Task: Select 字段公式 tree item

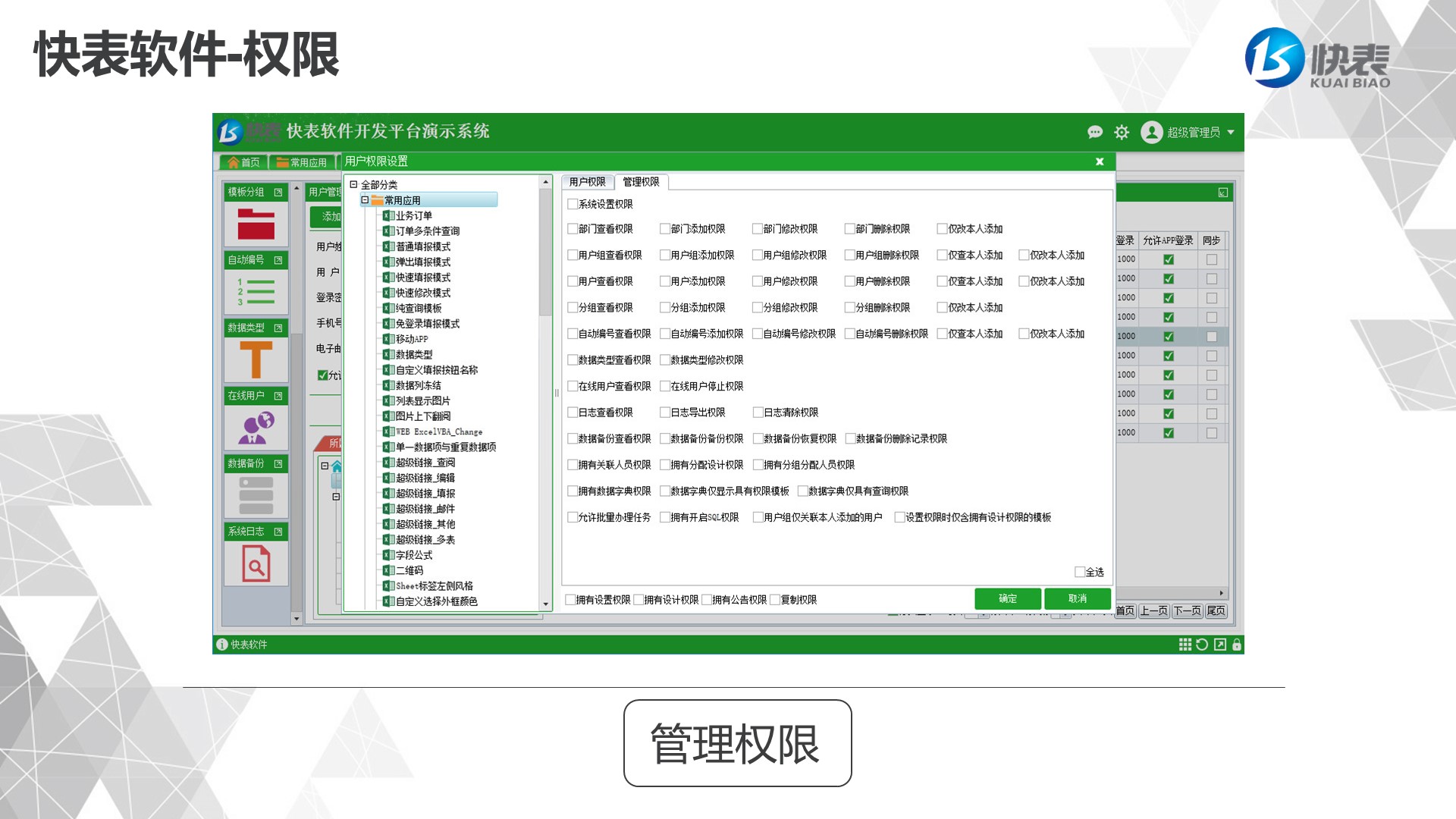Action: pyautogui.click(x=413, y=555)
